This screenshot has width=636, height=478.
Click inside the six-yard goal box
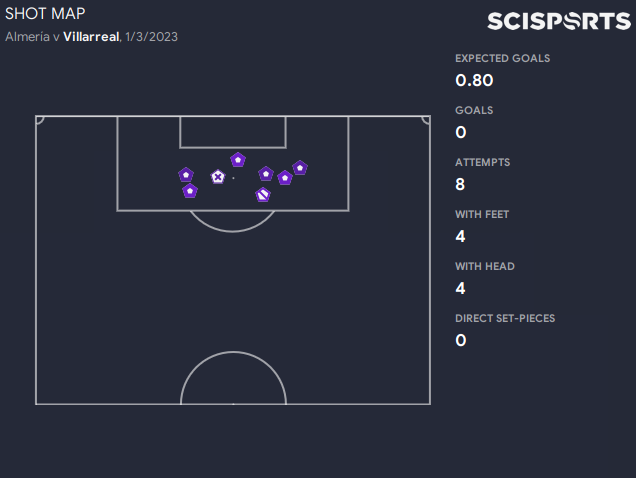point(233,131)
